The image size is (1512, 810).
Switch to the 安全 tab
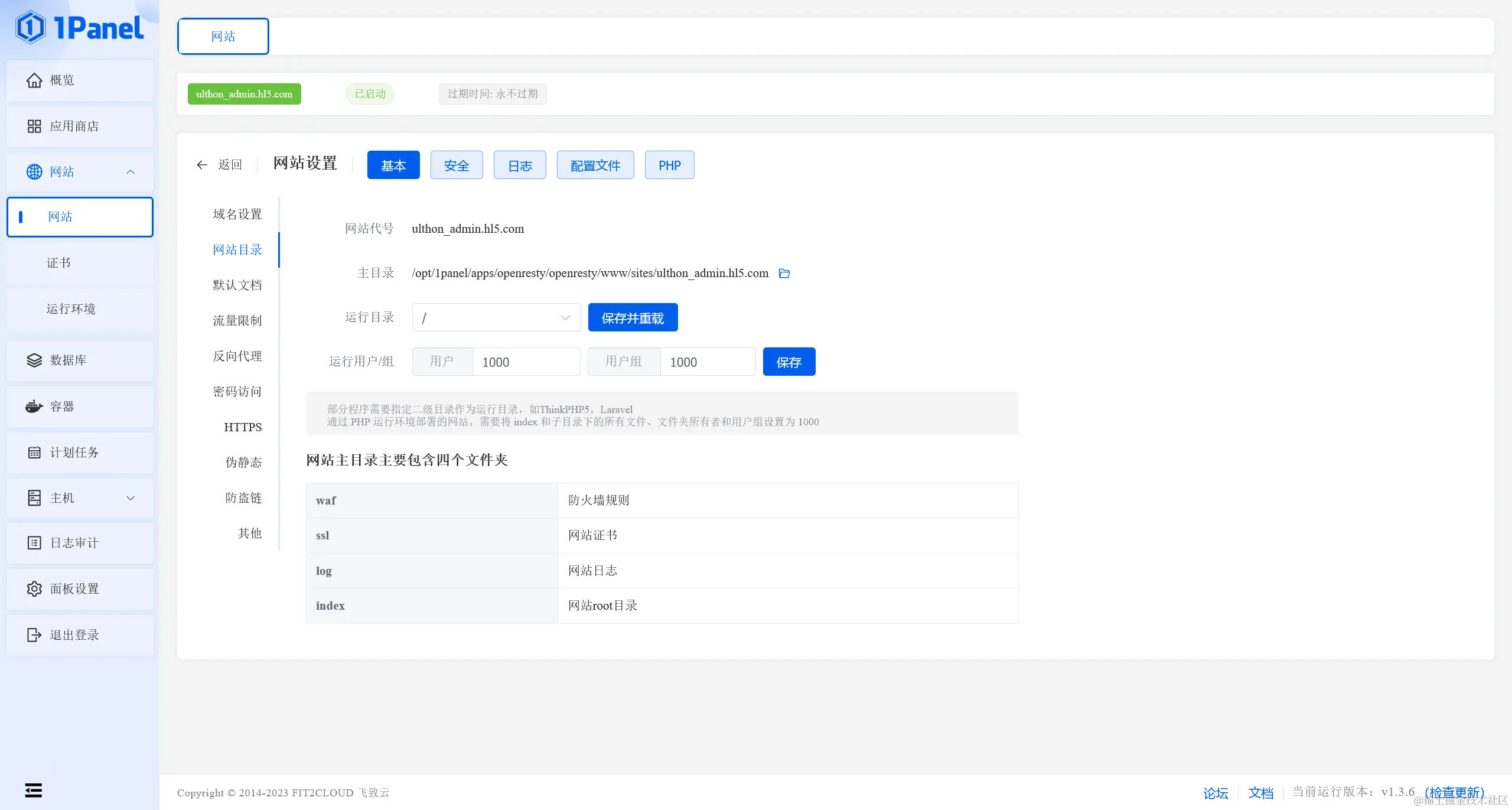[x=457, y=165]
